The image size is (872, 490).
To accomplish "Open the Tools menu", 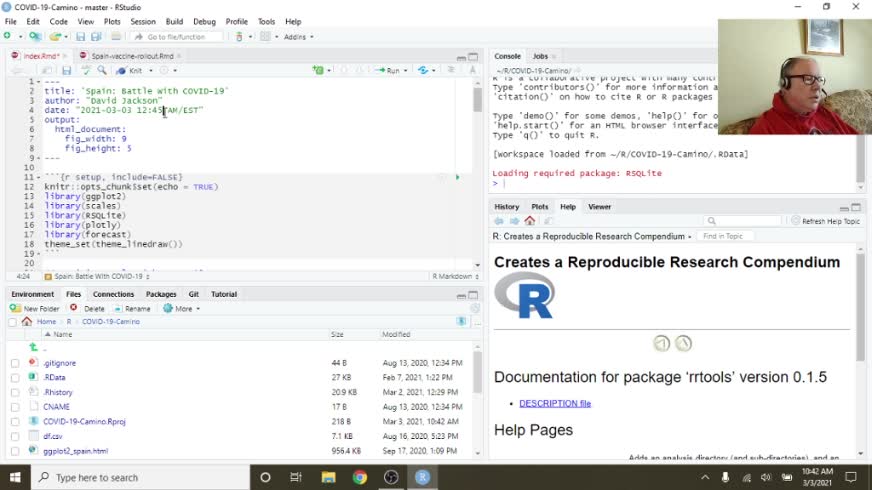I will click(266, 22).
